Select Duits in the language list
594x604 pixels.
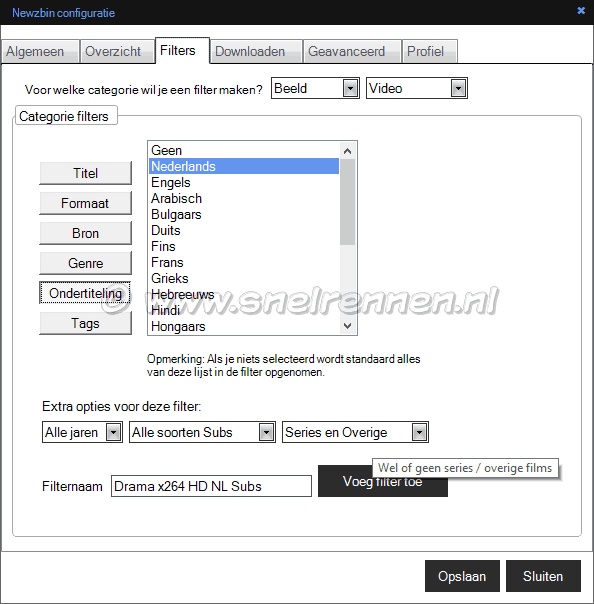tap(244, 230)
